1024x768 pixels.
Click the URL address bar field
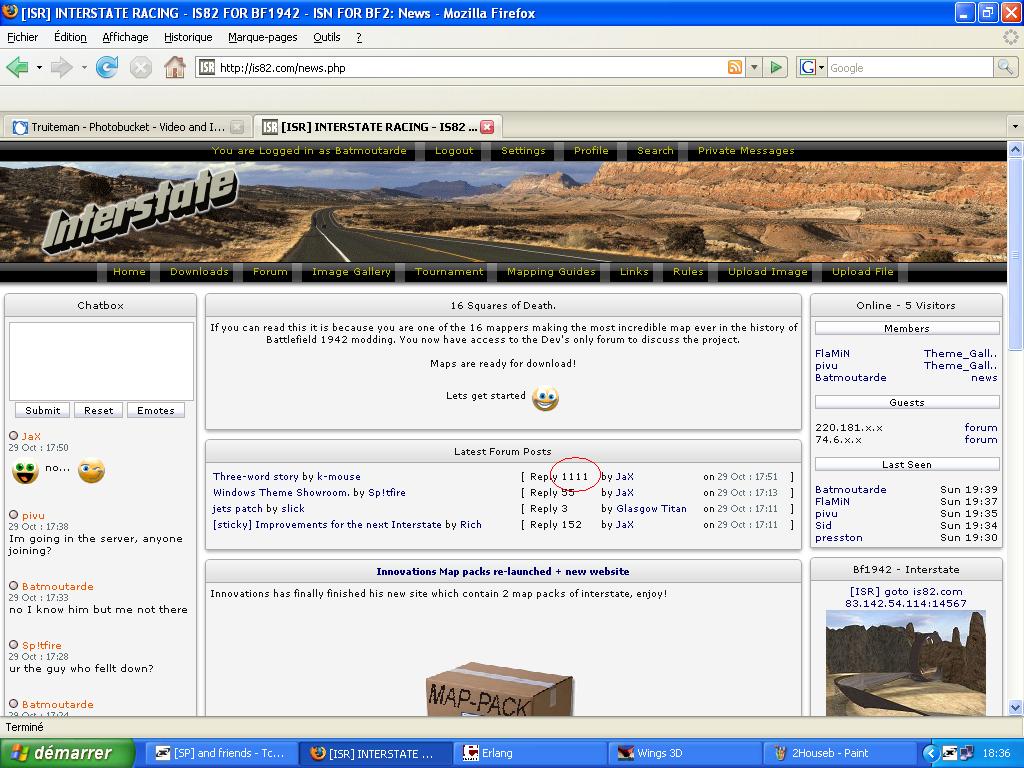tap(470, 67)
